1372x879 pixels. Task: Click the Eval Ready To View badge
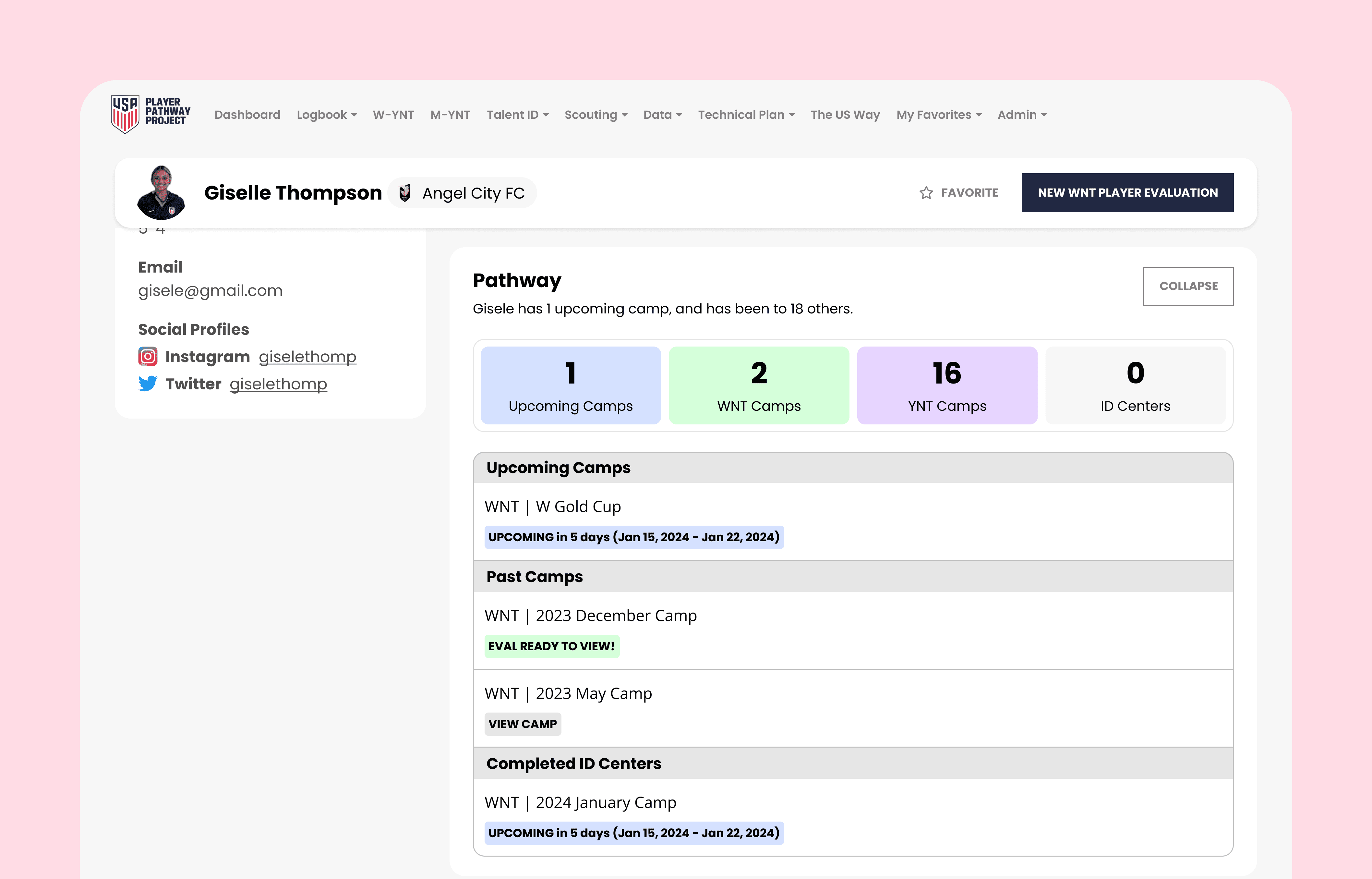551,646
